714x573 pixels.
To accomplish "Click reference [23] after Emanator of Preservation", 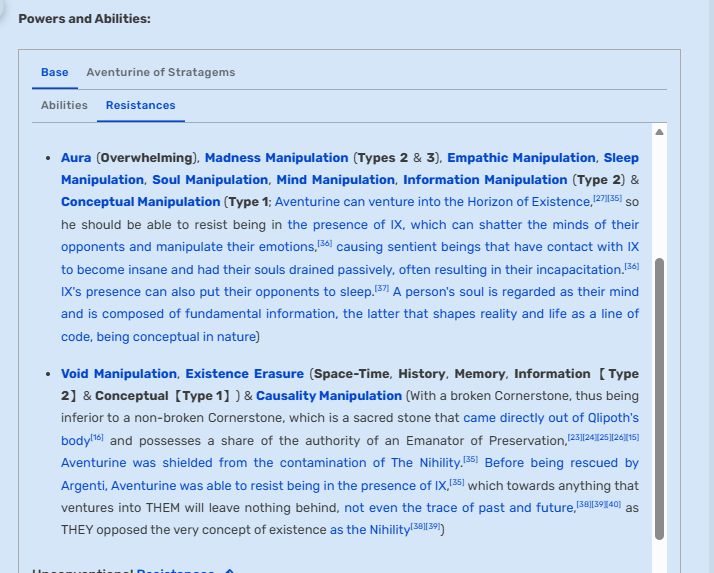I will pos(575,437).
